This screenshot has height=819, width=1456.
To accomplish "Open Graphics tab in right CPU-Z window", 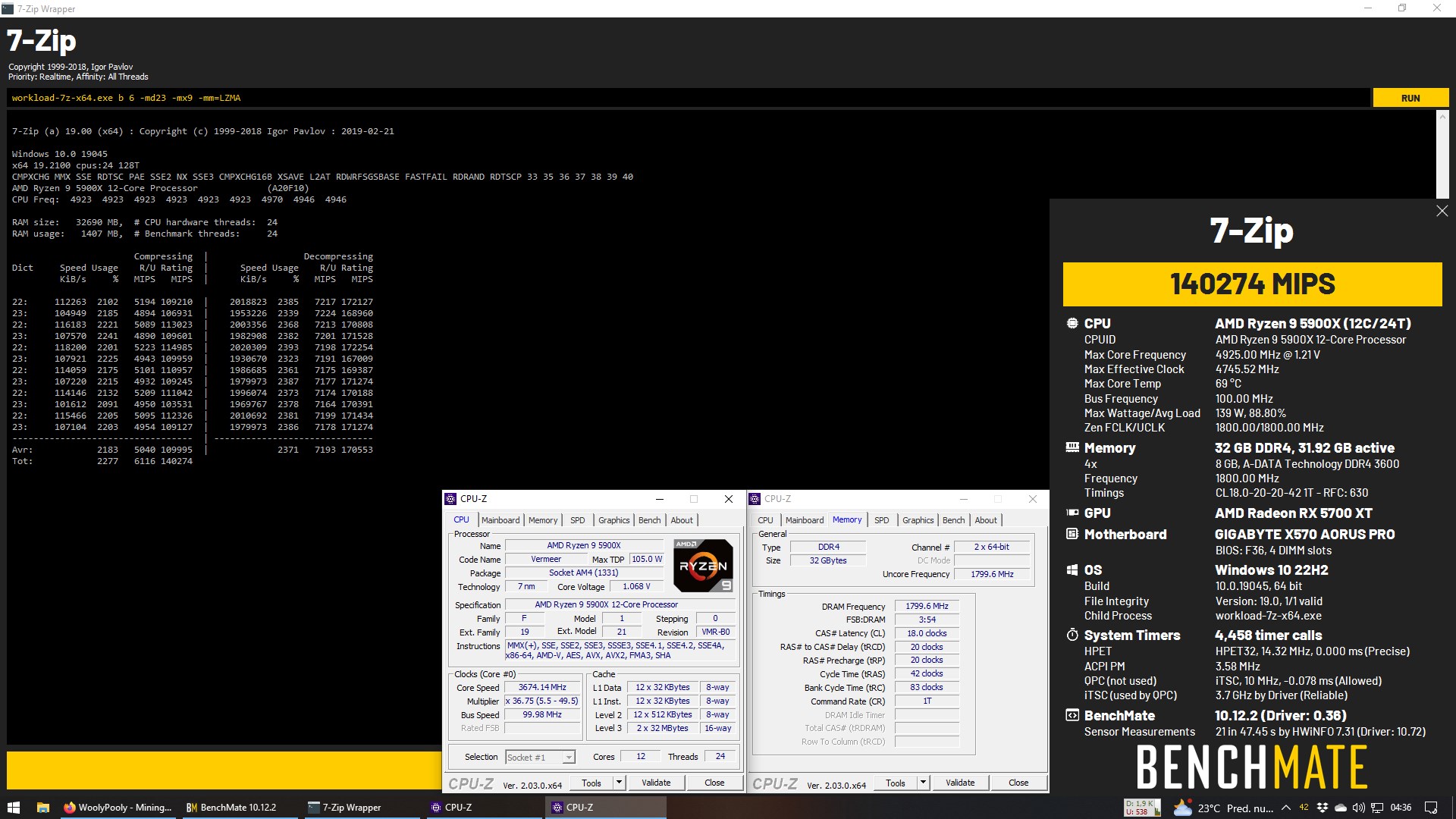I will [x=918, y=520].
